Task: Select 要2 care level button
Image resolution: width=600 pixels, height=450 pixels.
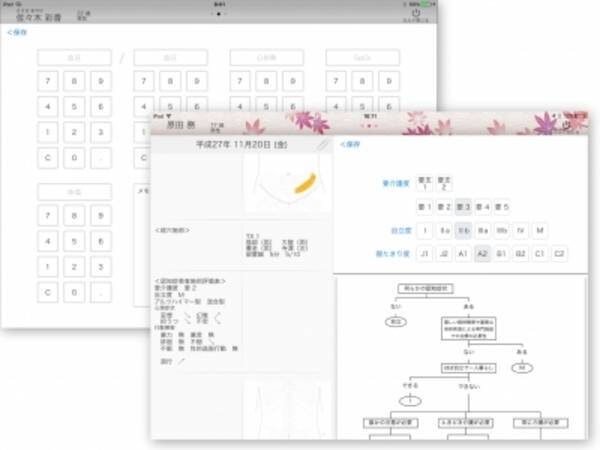Action: (444, 207)
